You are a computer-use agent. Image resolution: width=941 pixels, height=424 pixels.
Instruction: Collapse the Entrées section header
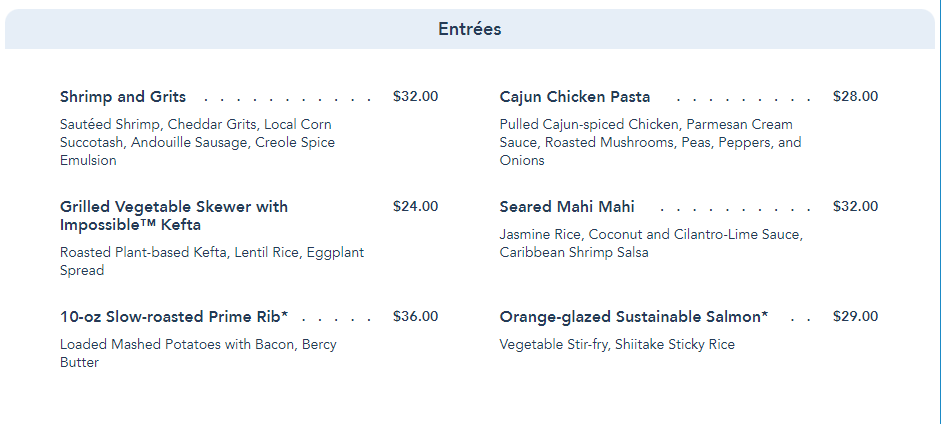click(469, 29)
